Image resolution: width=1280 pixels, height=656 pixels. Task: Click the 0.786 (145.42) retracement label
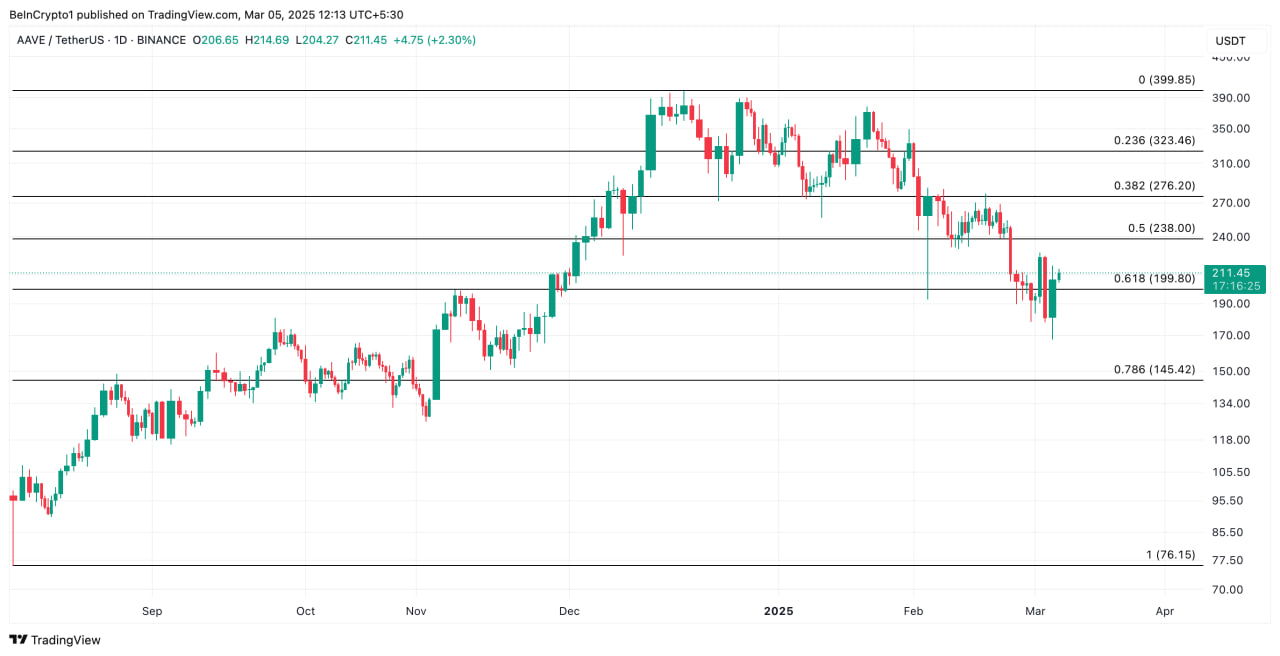pos(1154,370)
